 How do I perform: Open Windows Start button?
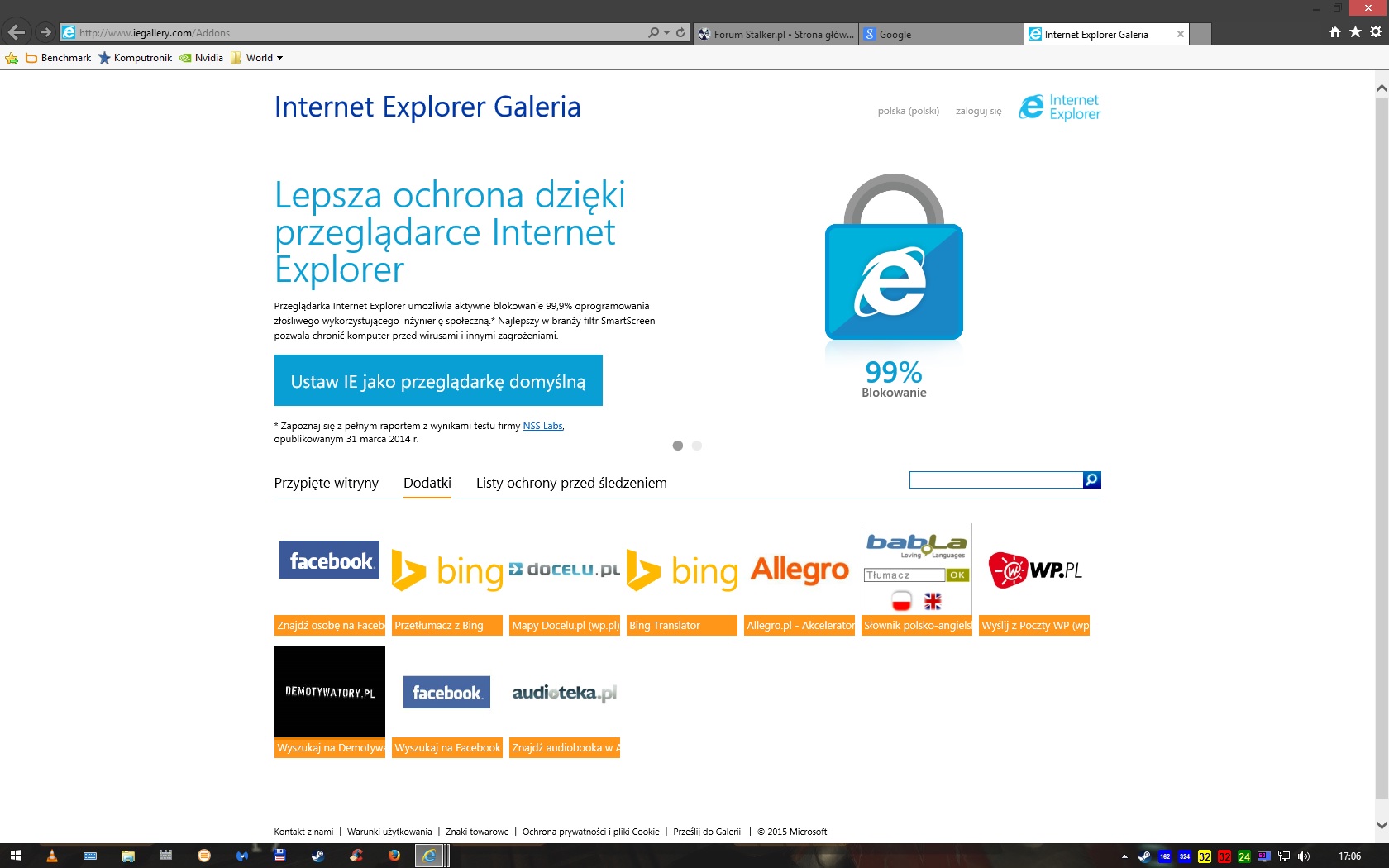click(x=15, y=856)
